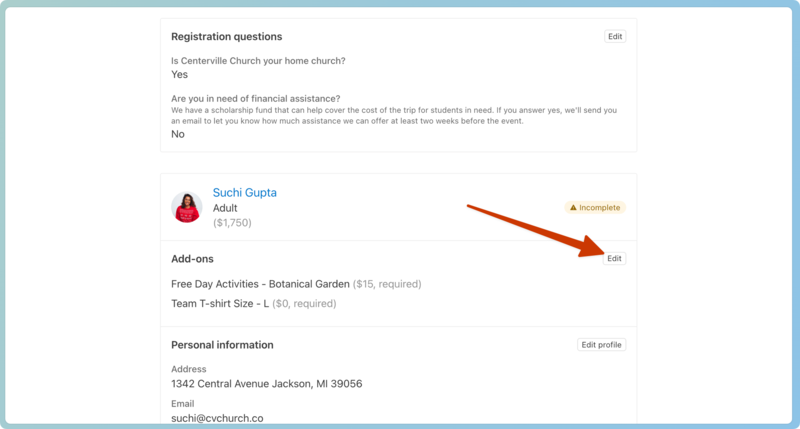Open Suchi Gupta's profile name link
800x429 pixels.
[x=244, y=193]
